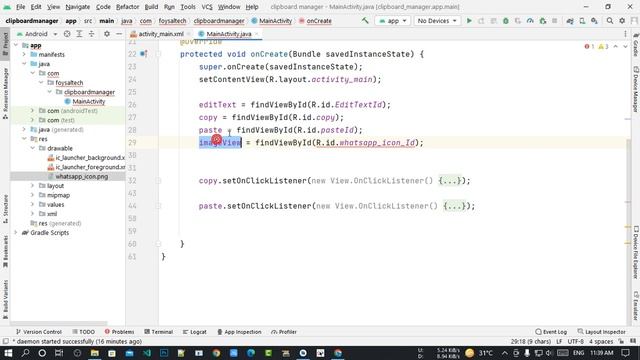Open the Project panel options gear
The width and height of the screenshot is (640, 360).
[107, 34]
